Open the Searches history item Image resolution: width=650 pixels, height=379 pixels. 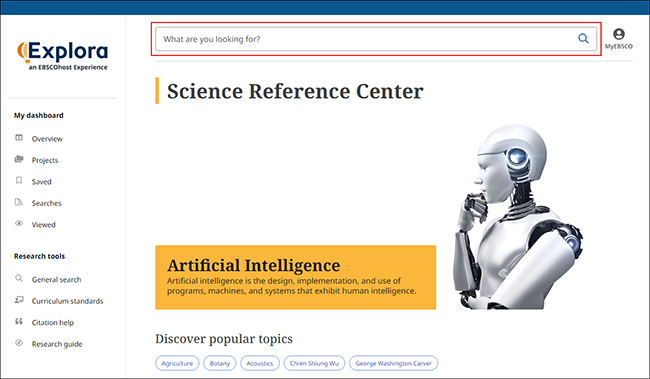[x=46, y=204]
